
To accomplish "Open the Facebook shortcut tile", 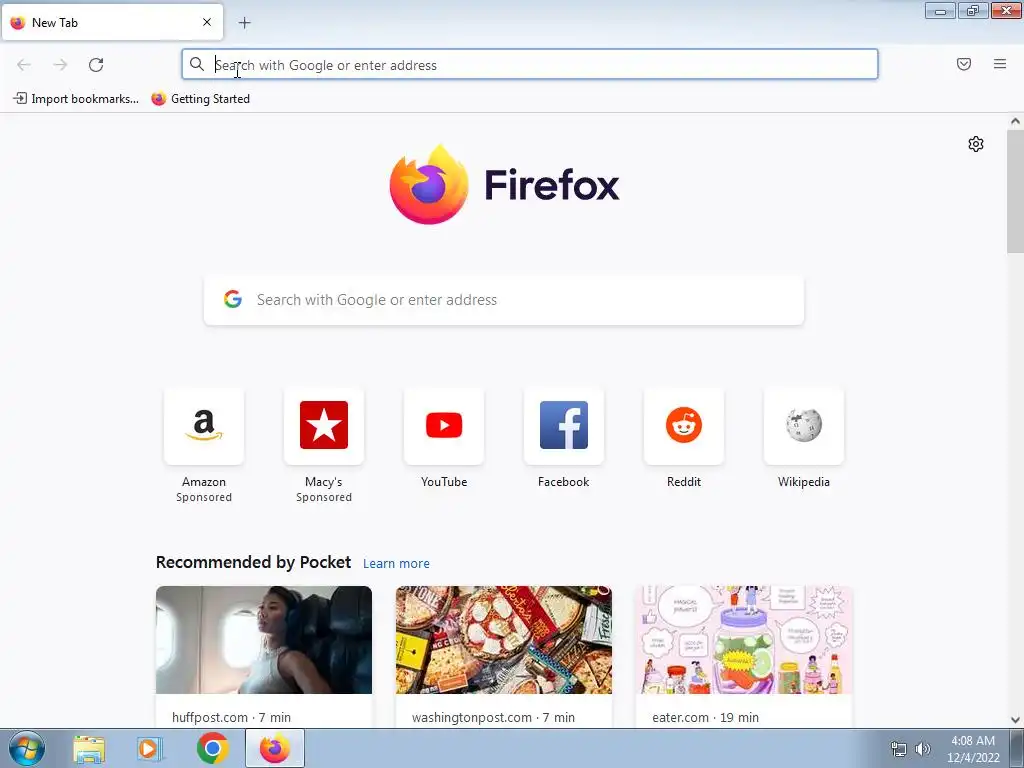I will pyautogui.click(x=564, y=426).
